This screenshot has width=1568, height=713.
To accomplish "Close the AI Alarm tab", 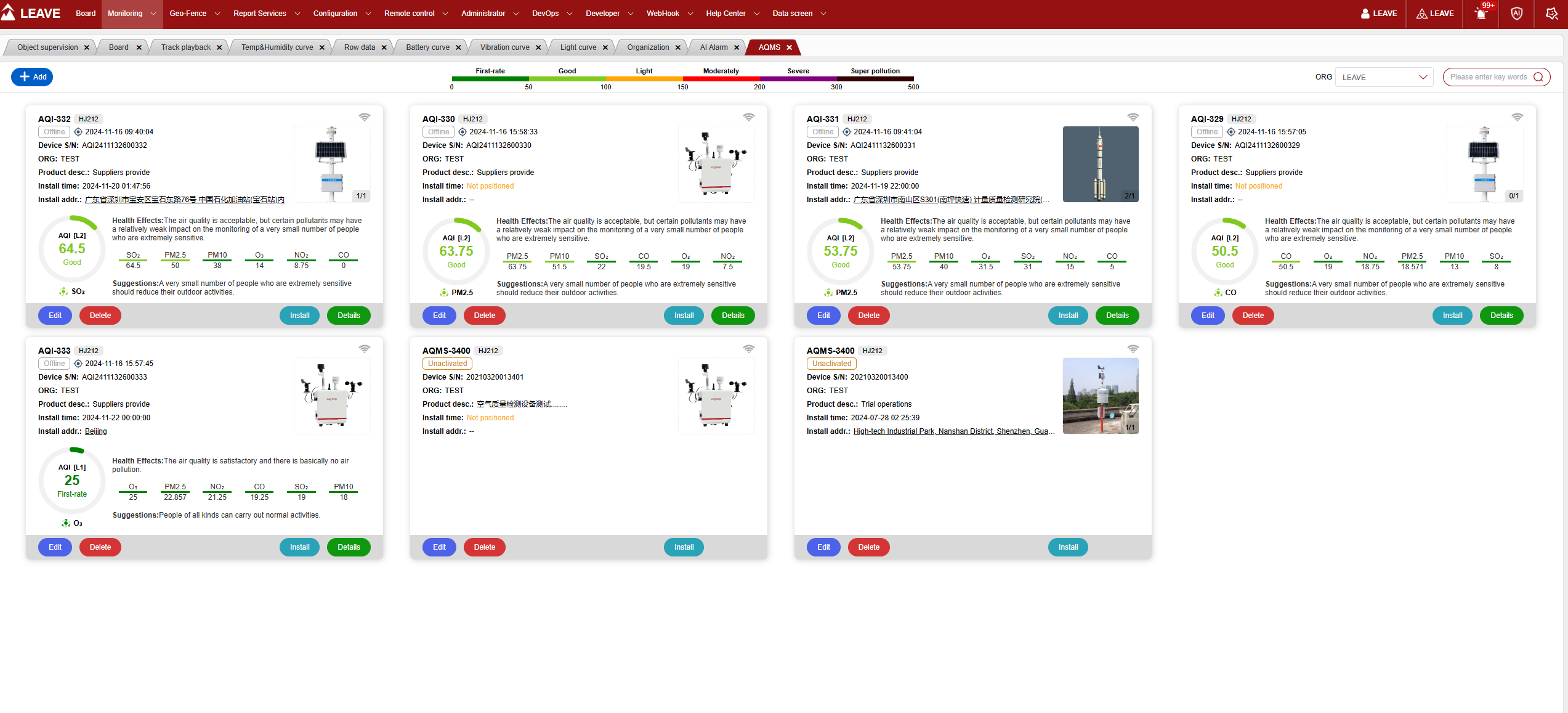I will coord(737,47).
